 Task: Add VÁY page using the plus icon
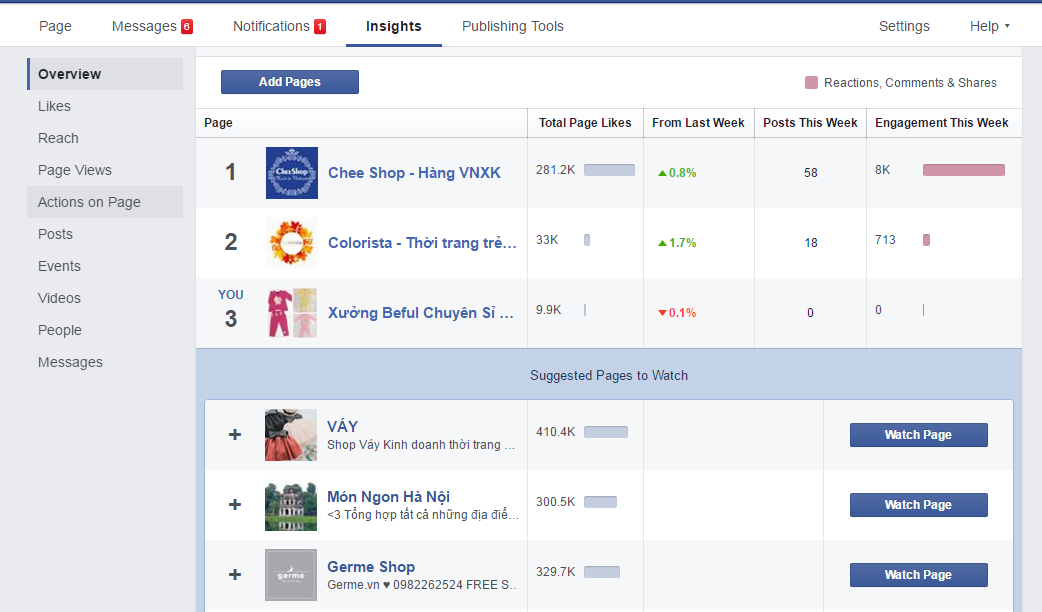pyautogui.click(x=234, y=434)
